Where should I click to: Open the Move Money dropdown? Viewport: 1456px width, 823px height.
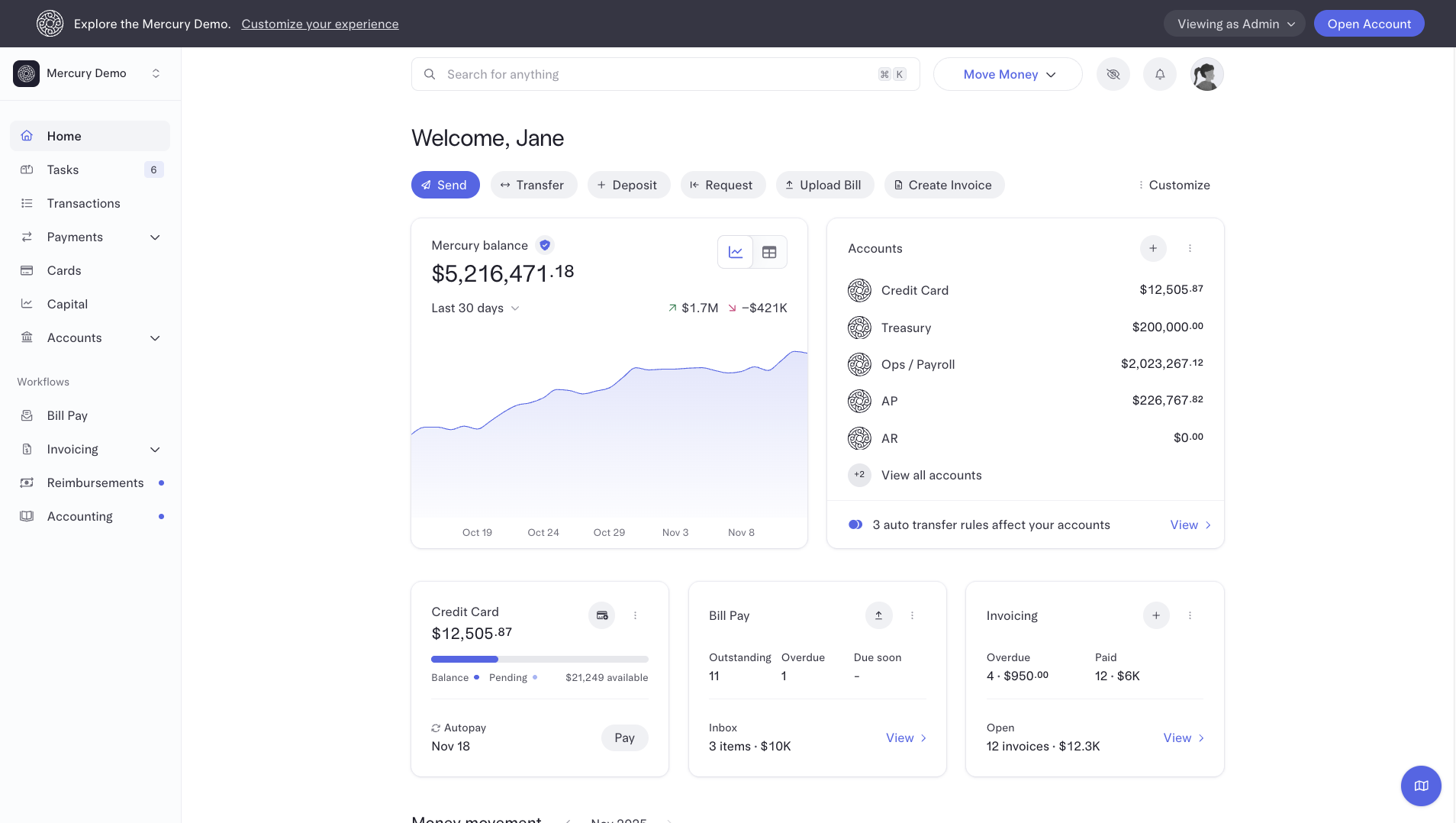1008,74
